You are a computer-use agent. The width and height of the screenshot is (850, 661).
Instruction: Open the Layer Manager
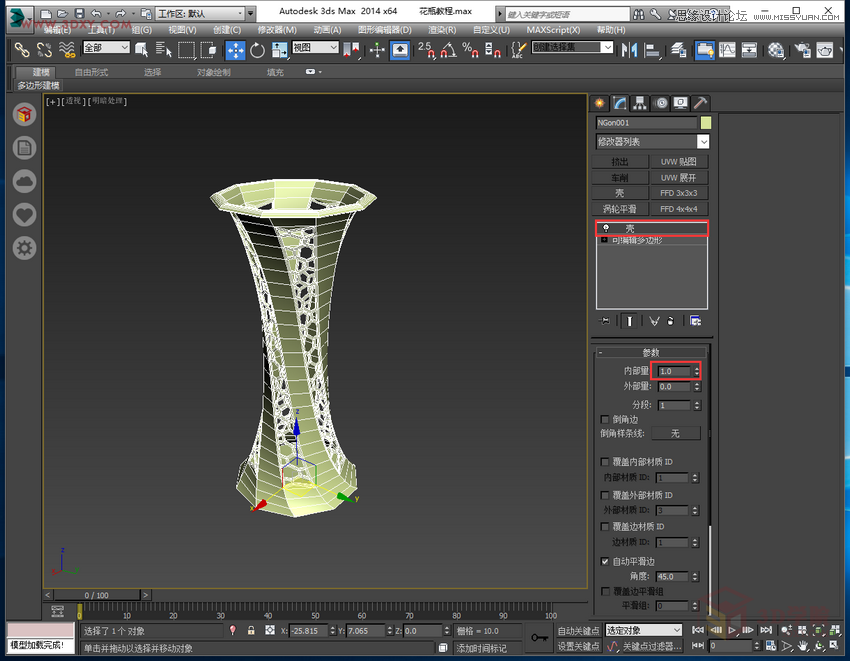(x=679, y=50)
